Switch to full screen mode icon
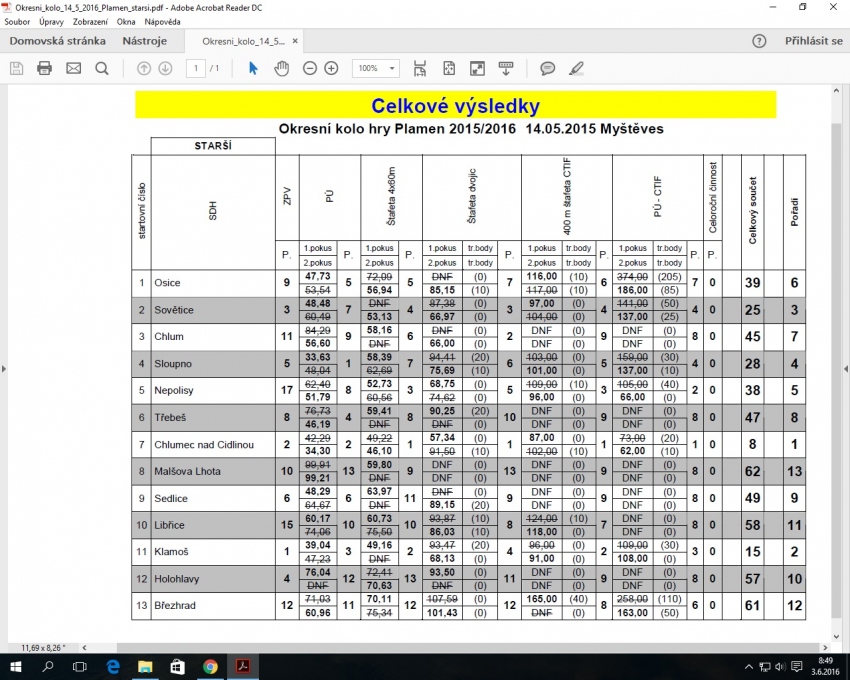 pyautogui.click(x=477, y=68)
